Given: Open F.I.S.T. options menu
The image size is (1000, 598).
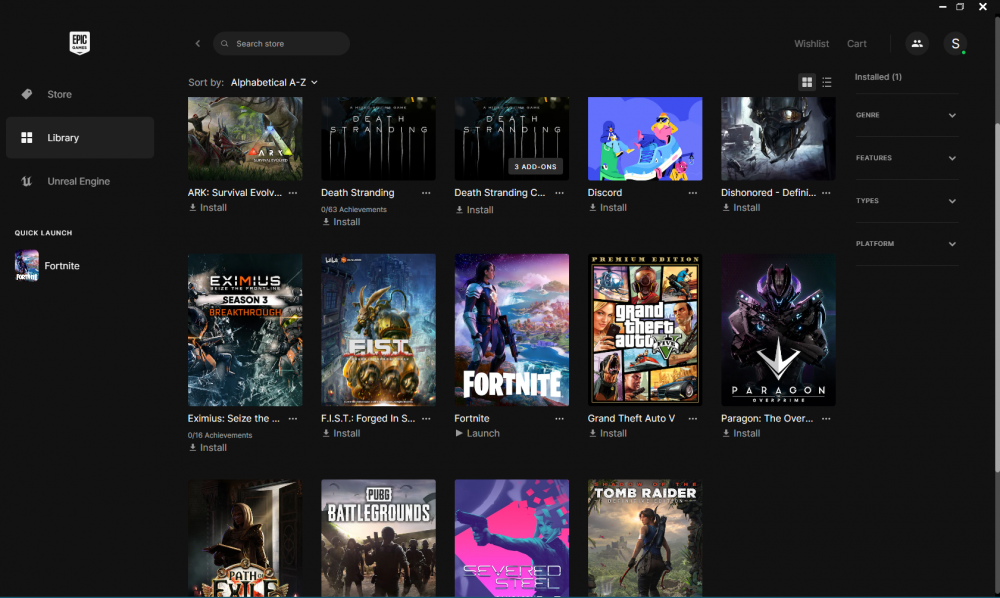Looking at the screenshot, I should [426, 418].
